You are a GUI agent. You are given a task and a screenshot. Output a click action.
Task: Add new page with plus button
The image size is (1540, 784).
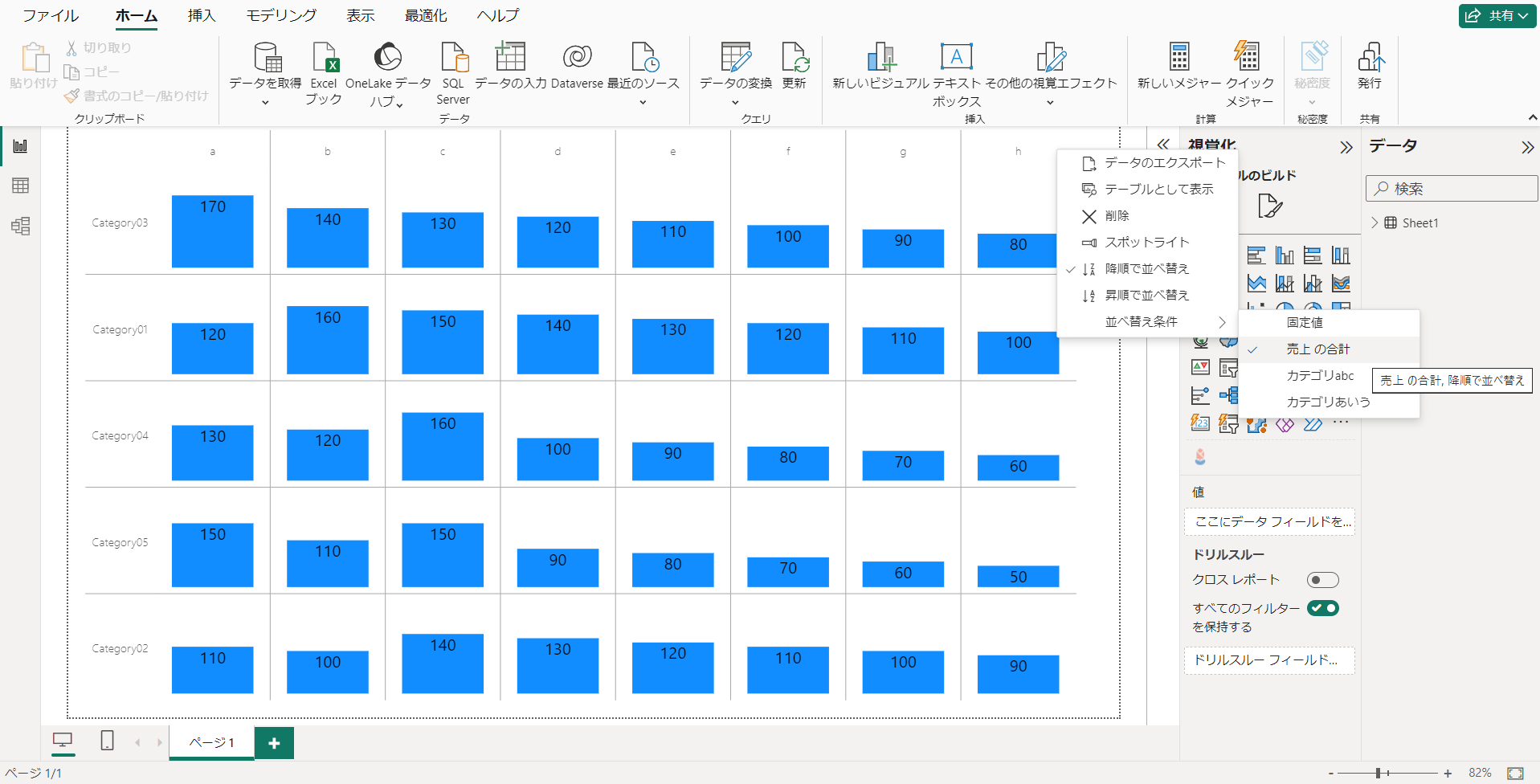(x=274, y=743)
